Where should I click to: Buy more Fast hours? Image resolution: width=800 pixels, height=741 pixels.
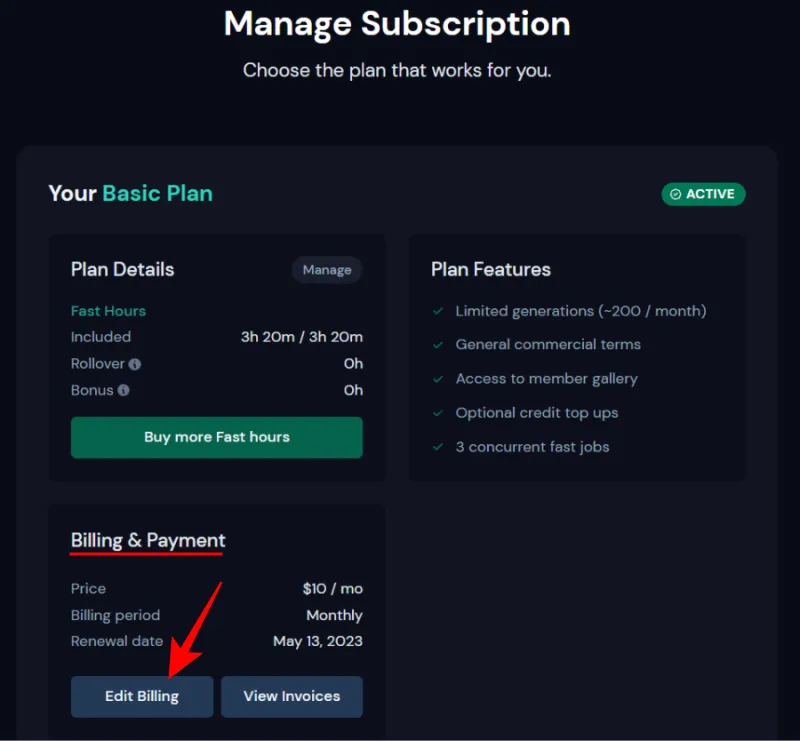217,437
